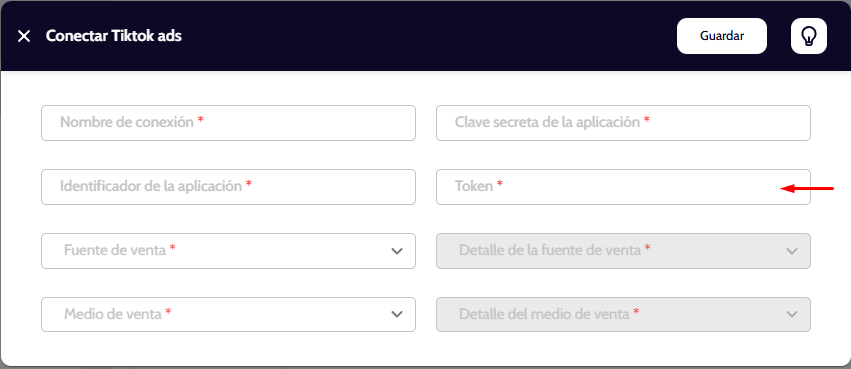Click the Conectar Tiktok ads title text
Screen dimensions: 851x369
click(113, 36)
